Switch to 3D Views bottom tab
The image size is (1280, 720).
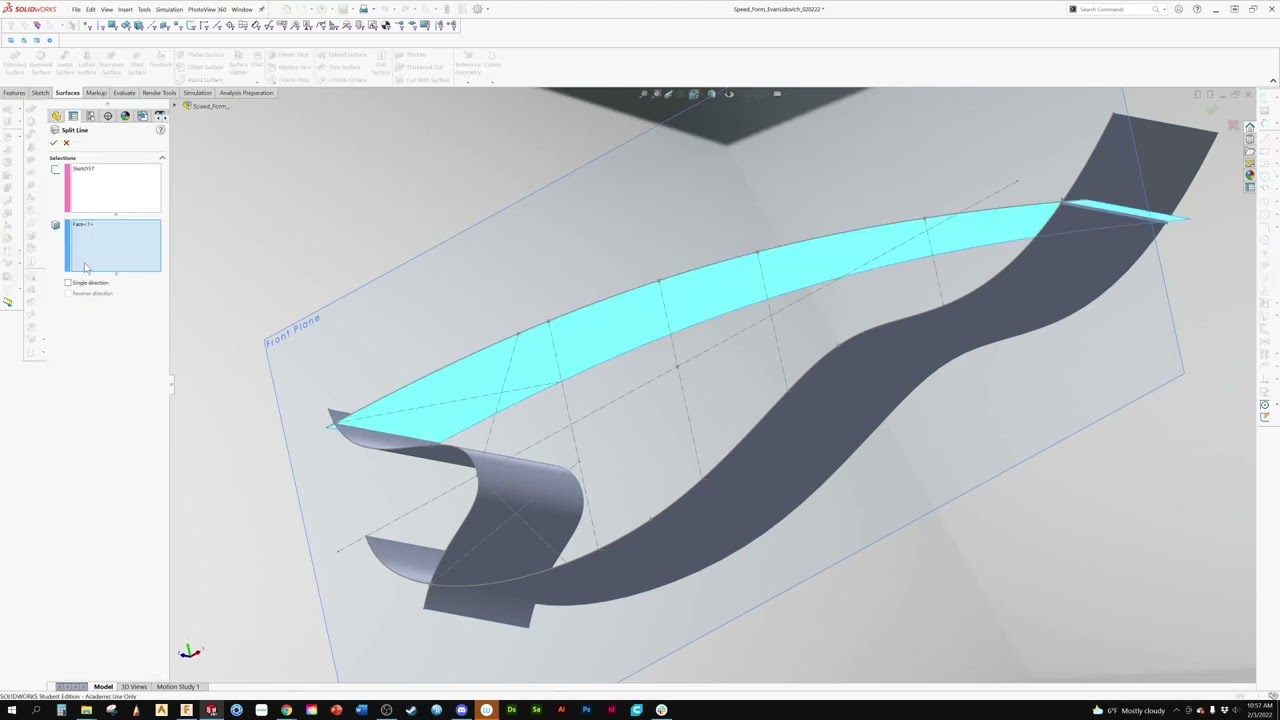tap(134, 687)
